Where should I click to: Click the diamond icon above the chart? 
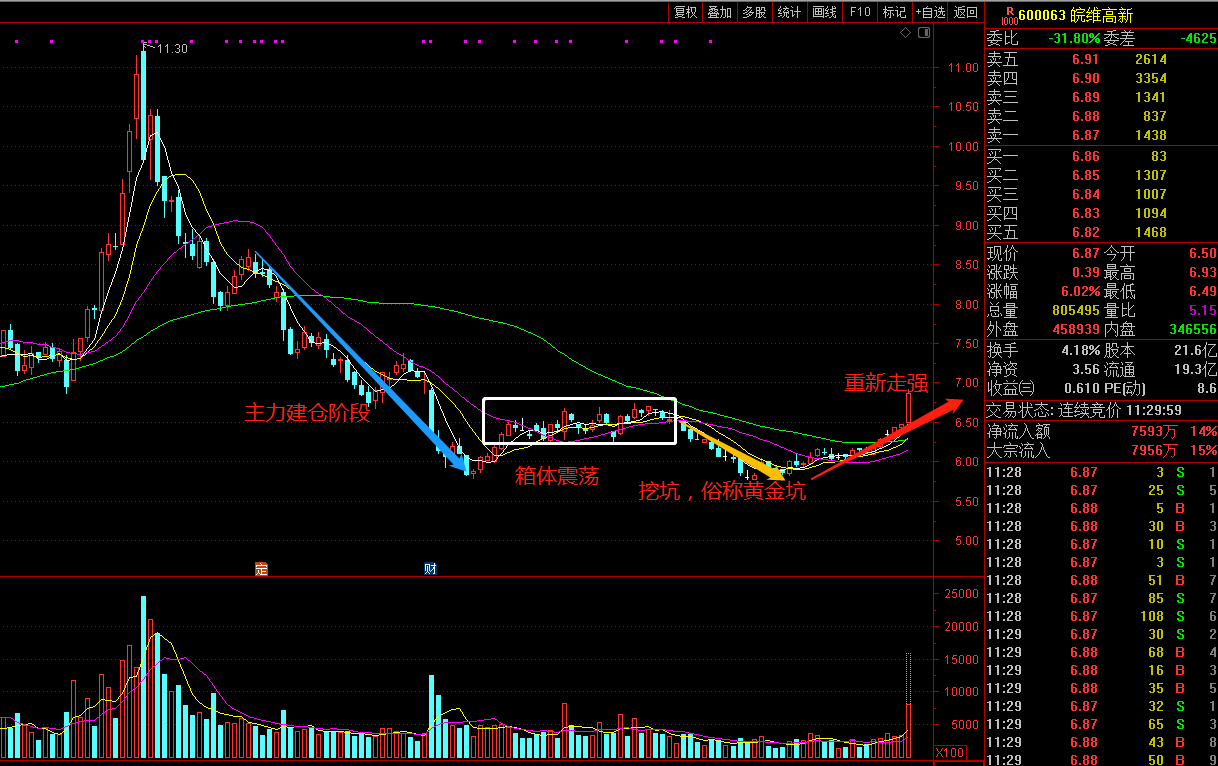point(905,33)
